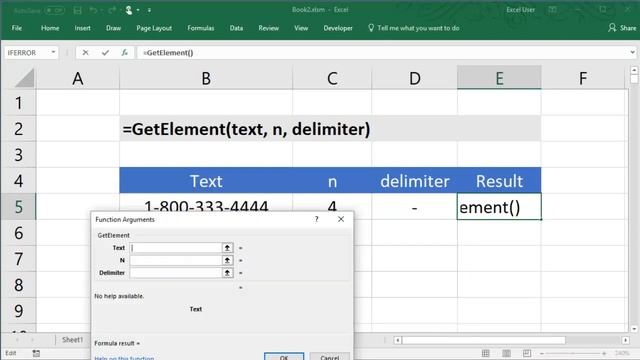Close the Function Arguments dialog

(x=341, y=219)
